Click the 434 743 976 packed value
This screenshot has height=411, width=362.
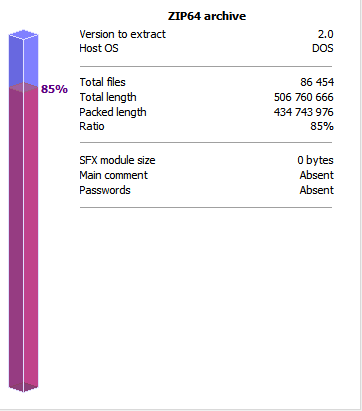point(304,112)
